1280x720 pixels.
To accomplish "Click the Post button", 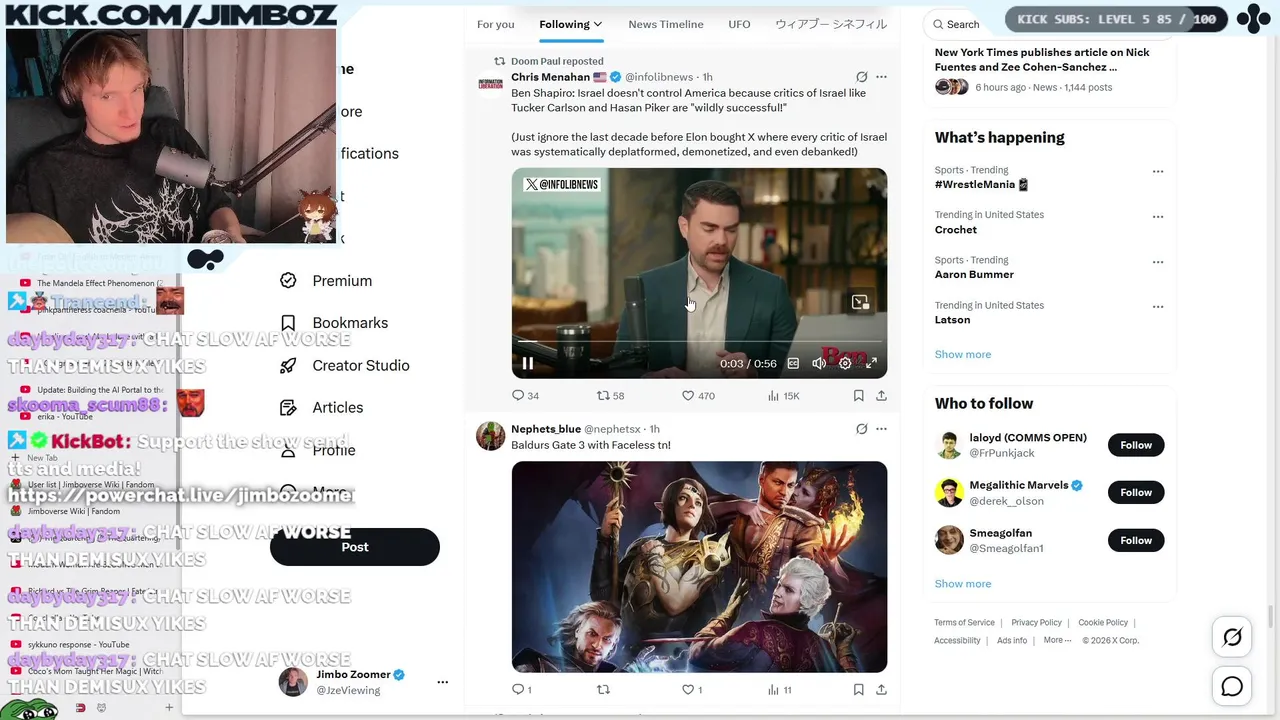I will pos(355,547).
